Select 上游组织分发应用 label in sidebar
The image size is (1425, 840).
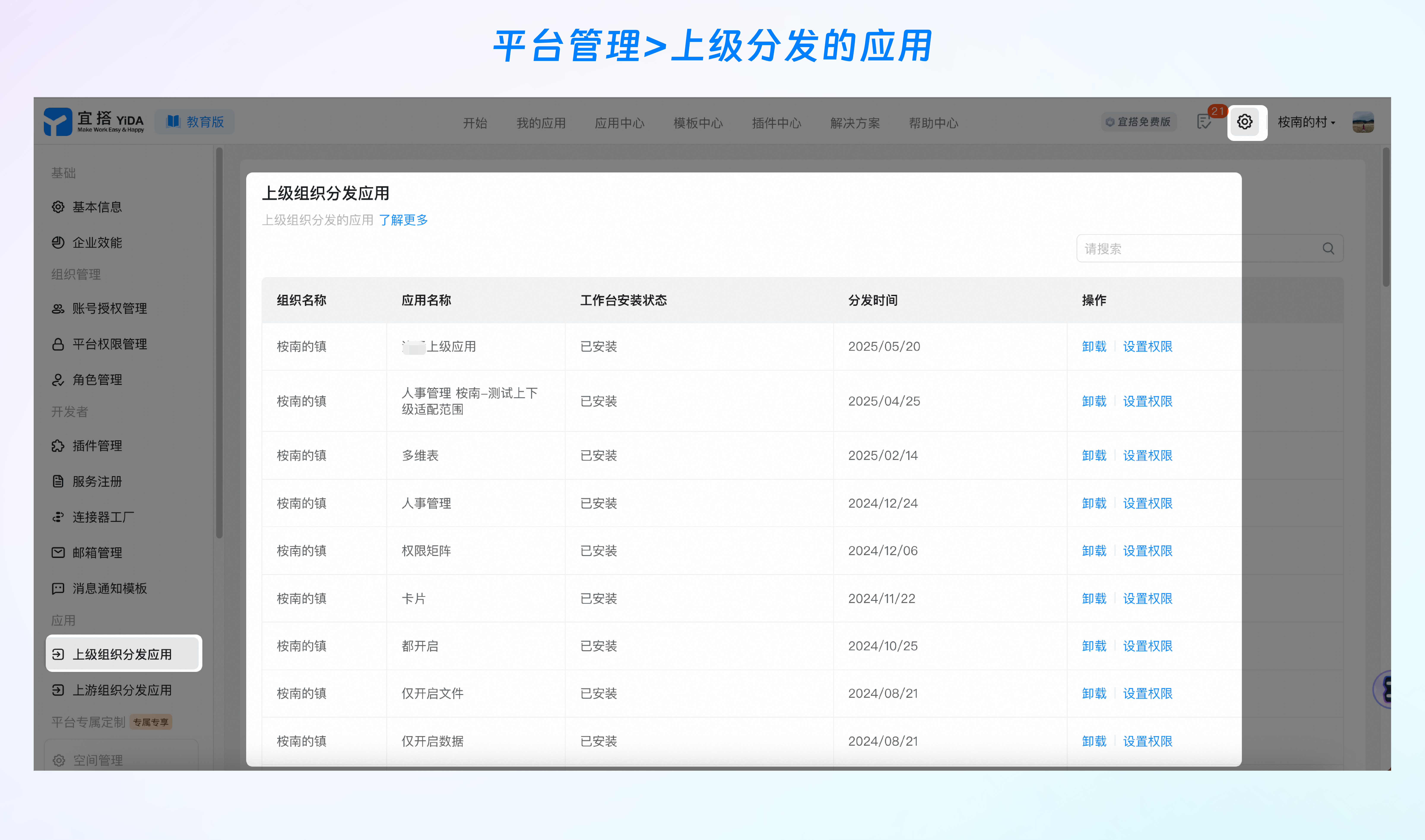click(x=122, y=690)
